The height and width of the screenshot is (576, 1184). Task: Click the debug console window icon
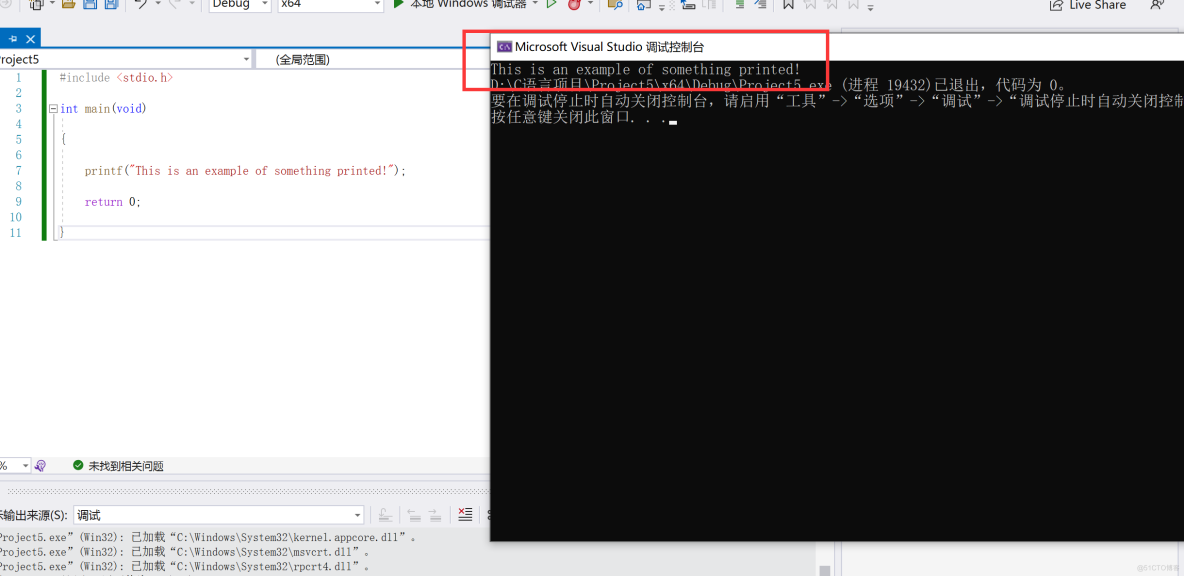[504, 47]
